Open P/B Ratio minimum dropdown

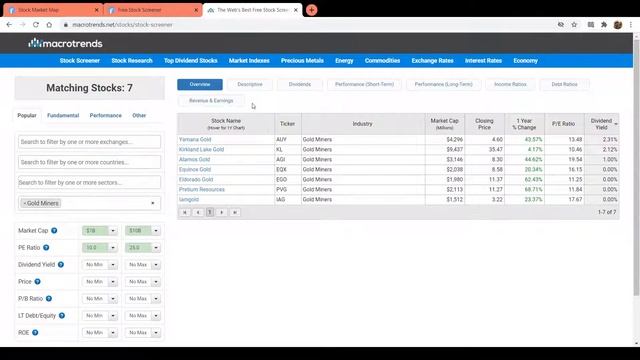[x=113, y=299]
